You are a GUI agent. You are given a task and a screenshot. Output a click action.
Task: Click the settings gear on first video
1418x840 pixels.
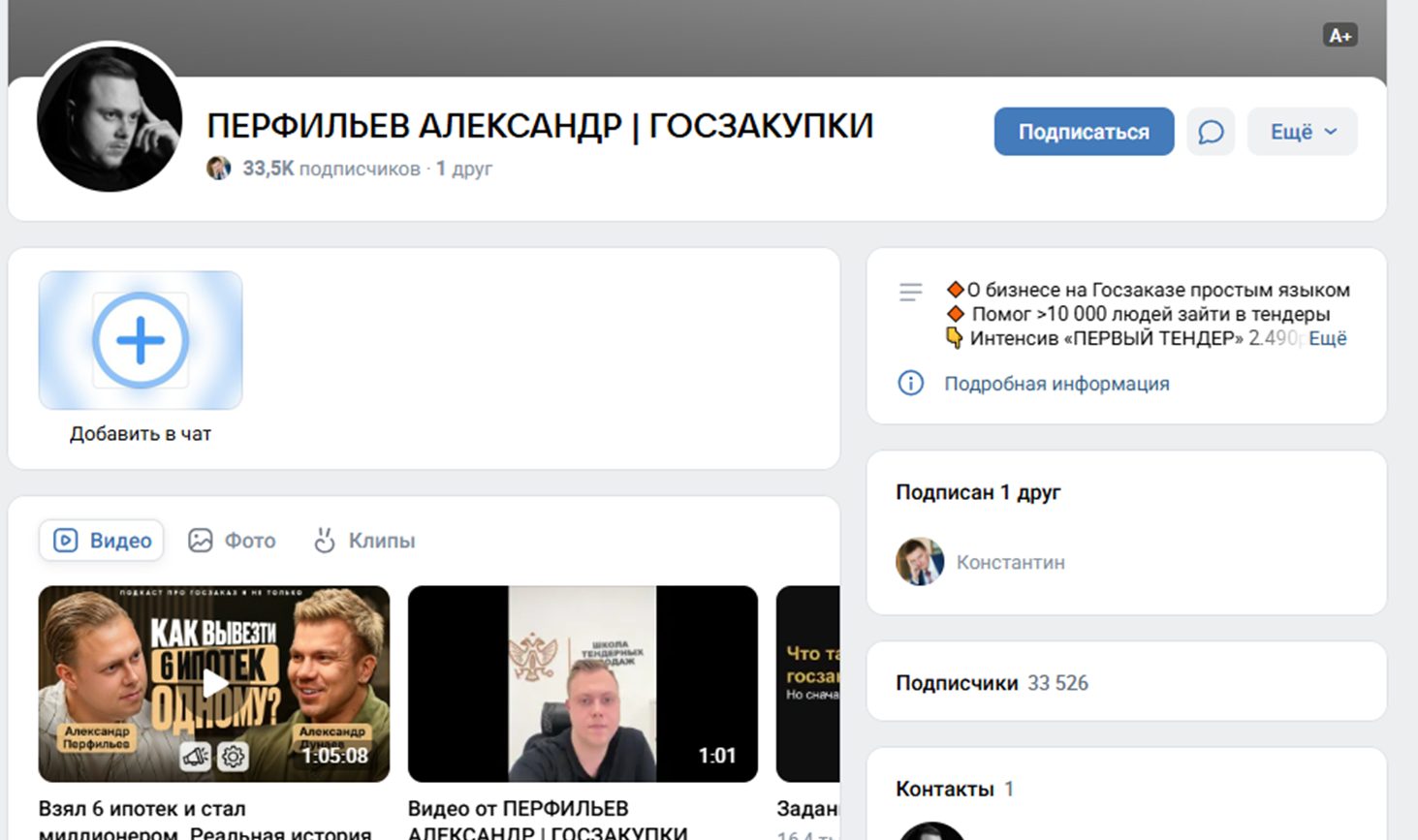pyautogui.click(x=233, y=756)
